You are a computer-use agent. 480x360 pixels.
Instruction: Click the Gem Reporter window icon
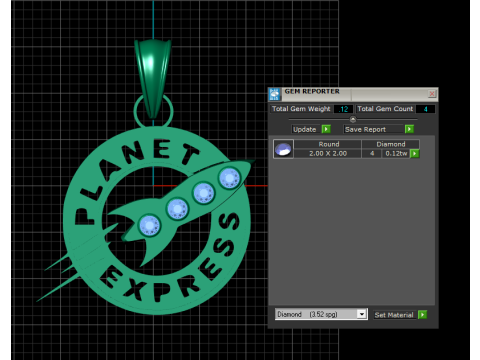point(274,94)
